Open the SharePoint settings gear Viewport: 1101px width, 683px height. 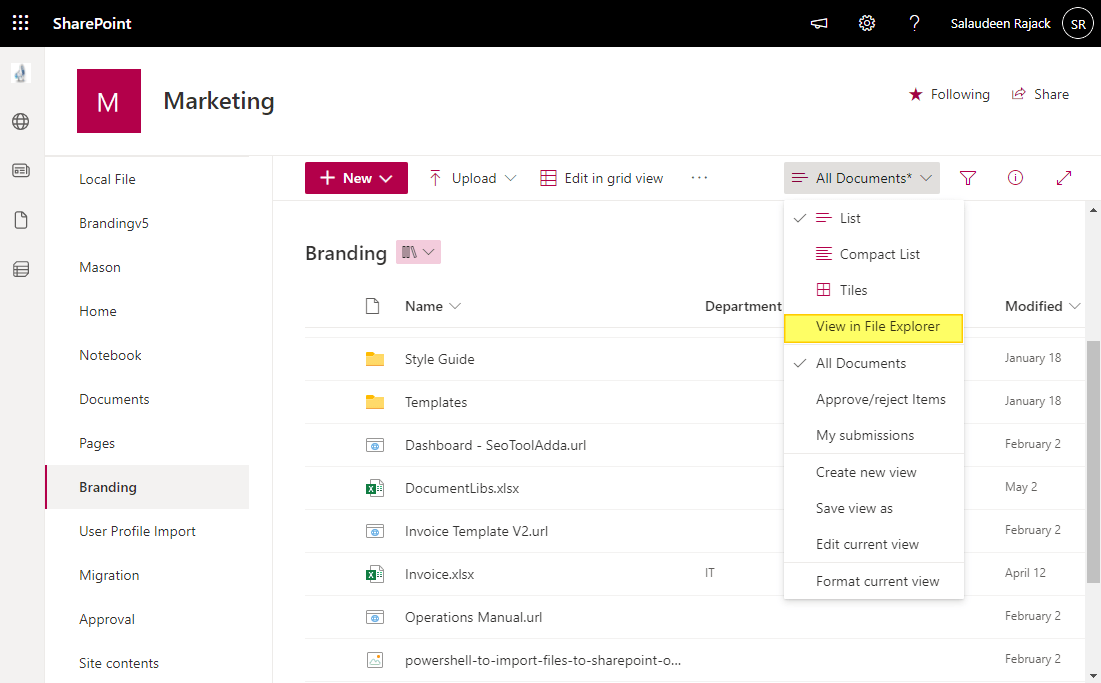866,22
